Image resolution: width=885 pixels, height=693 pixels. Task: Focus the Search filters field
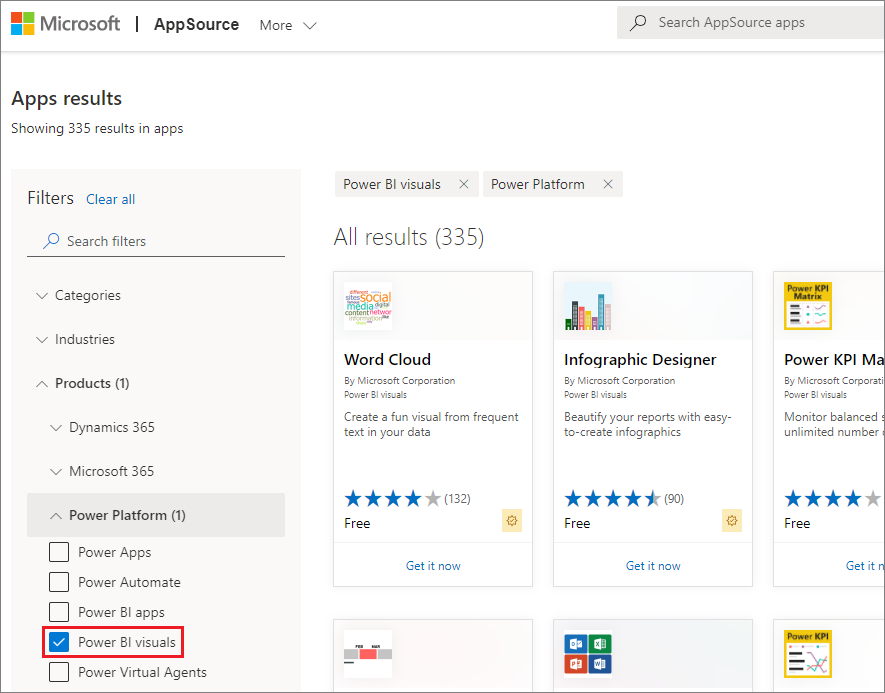[x=156, y=241]
